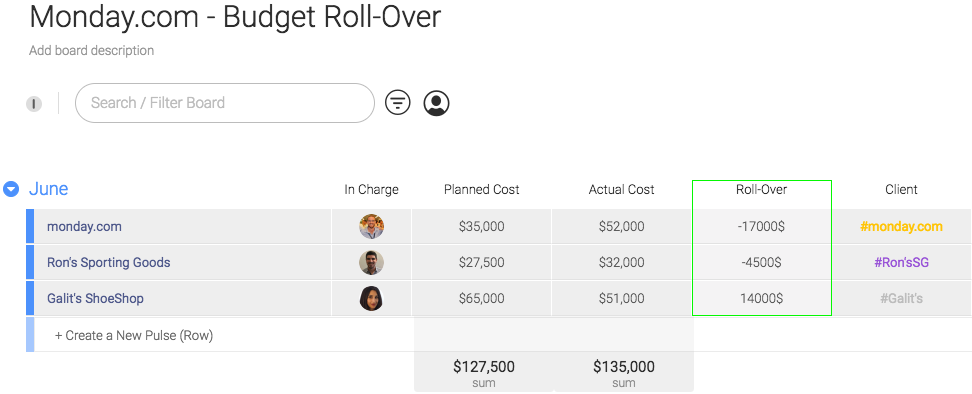Open the board filter icon

[x=397, y=103]
